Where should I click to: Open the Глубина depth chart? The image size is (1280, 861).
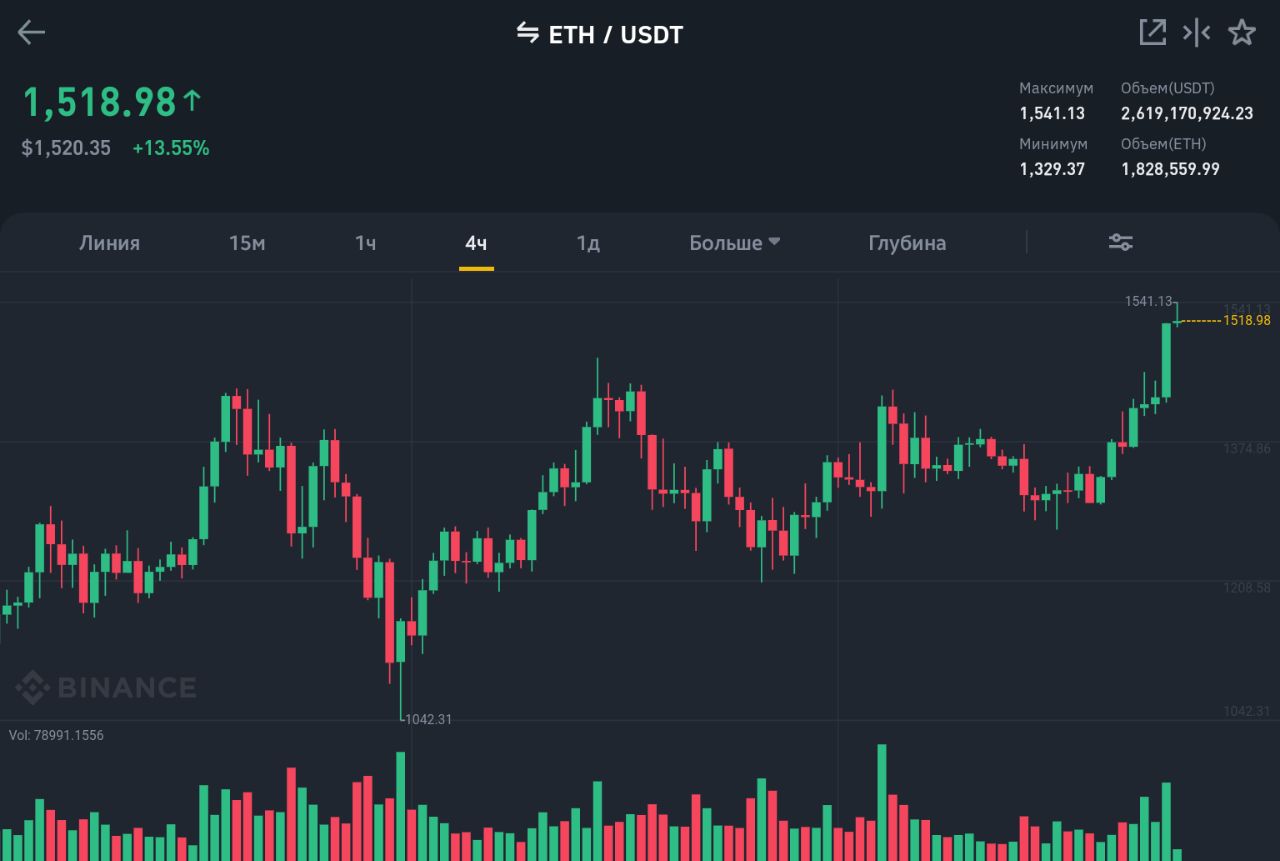click(x=907, y=243)
